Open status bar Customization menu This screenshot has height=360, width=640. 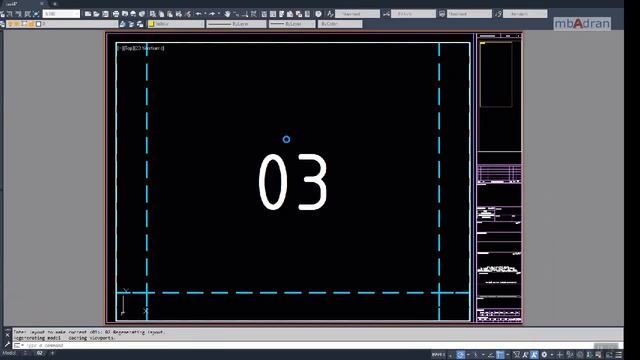point(619,355)
